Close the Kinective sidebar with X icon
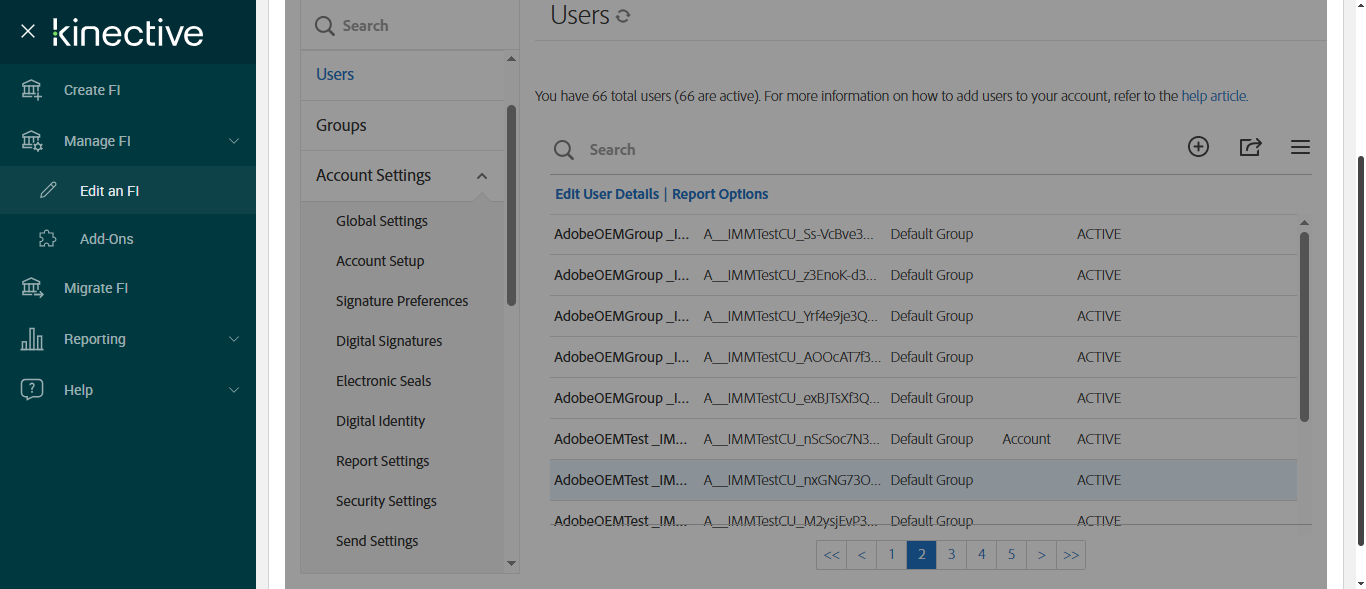This screenshot has width=1366, height=589. click(x=28, y=32)
